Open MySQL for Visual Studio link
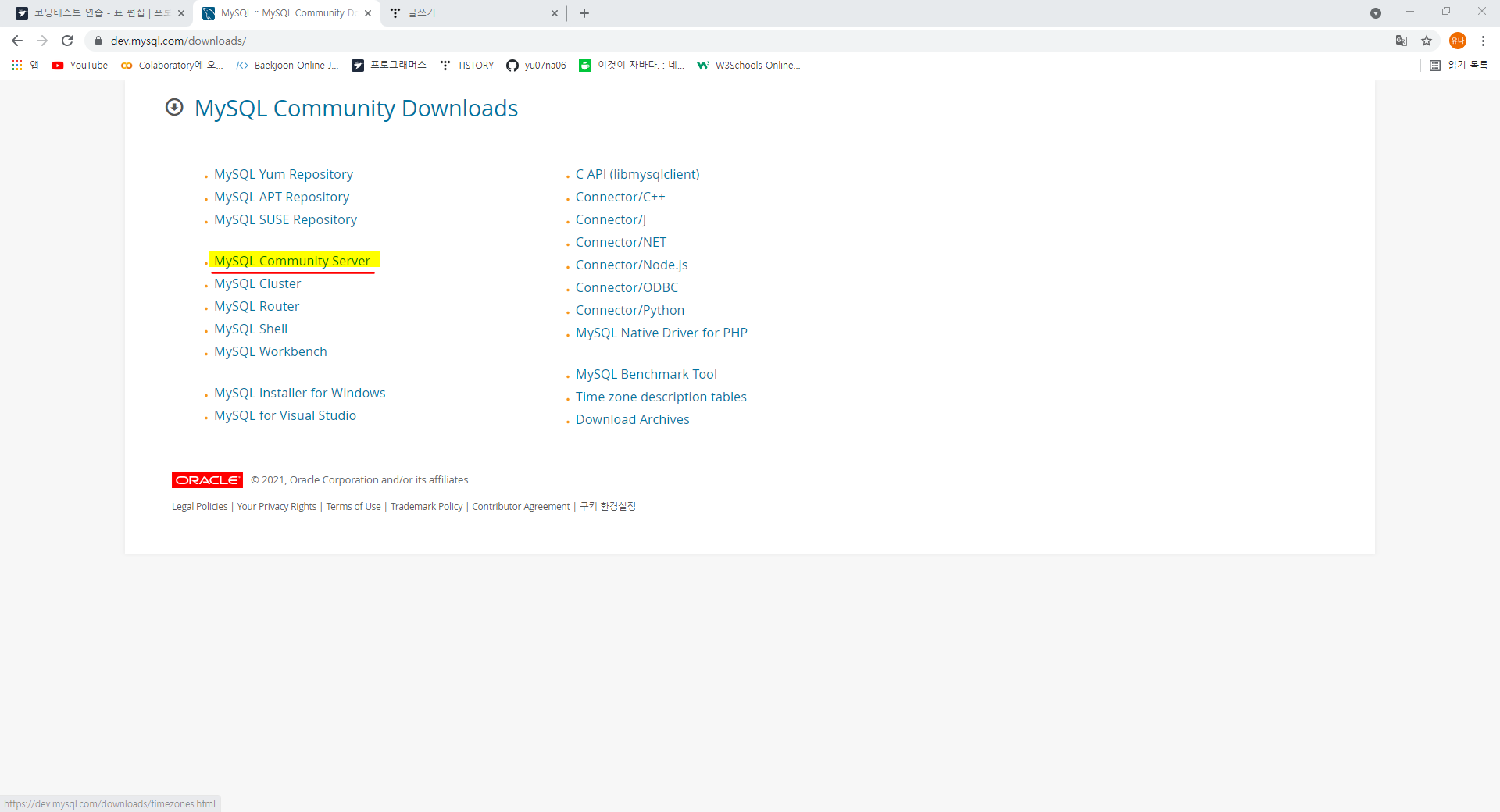The width and height of the screenshot is (1500, 812). [x=285, y=415]
